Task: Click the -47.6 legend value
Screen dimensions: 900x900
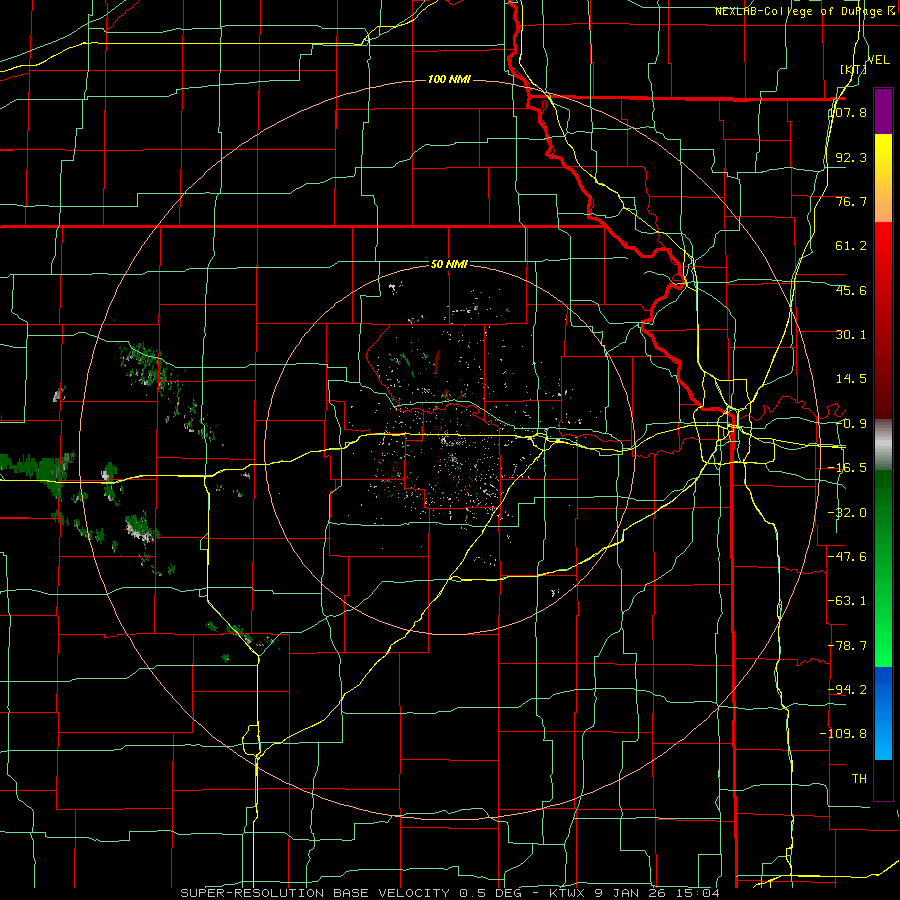Action: coord(848,557)
